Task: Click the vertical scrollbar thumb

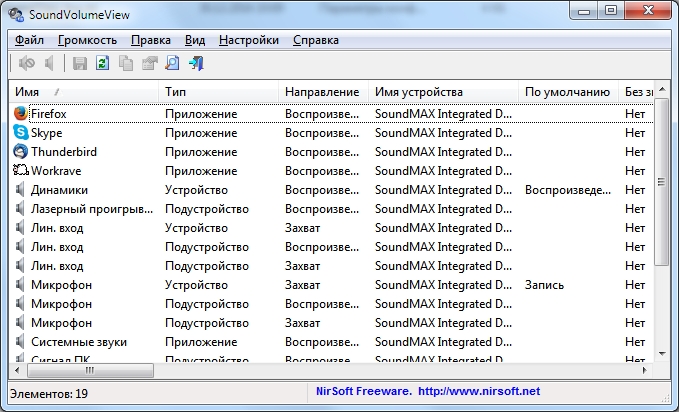Action: tap(662, 182)
